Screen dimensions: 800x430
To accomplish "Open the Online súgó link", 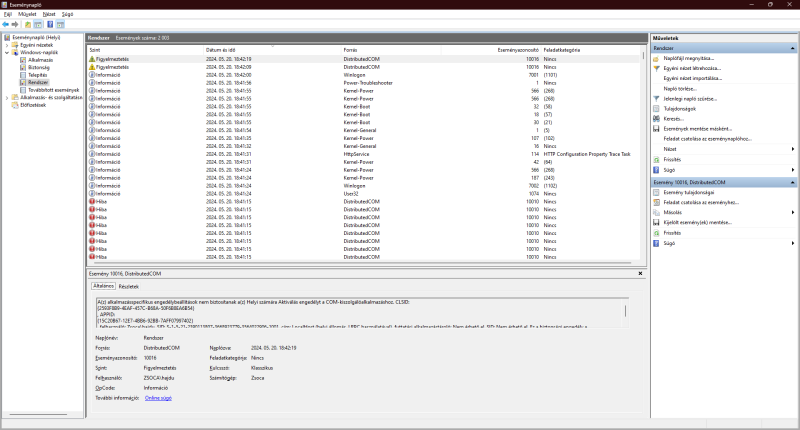I will coord(158,398).
